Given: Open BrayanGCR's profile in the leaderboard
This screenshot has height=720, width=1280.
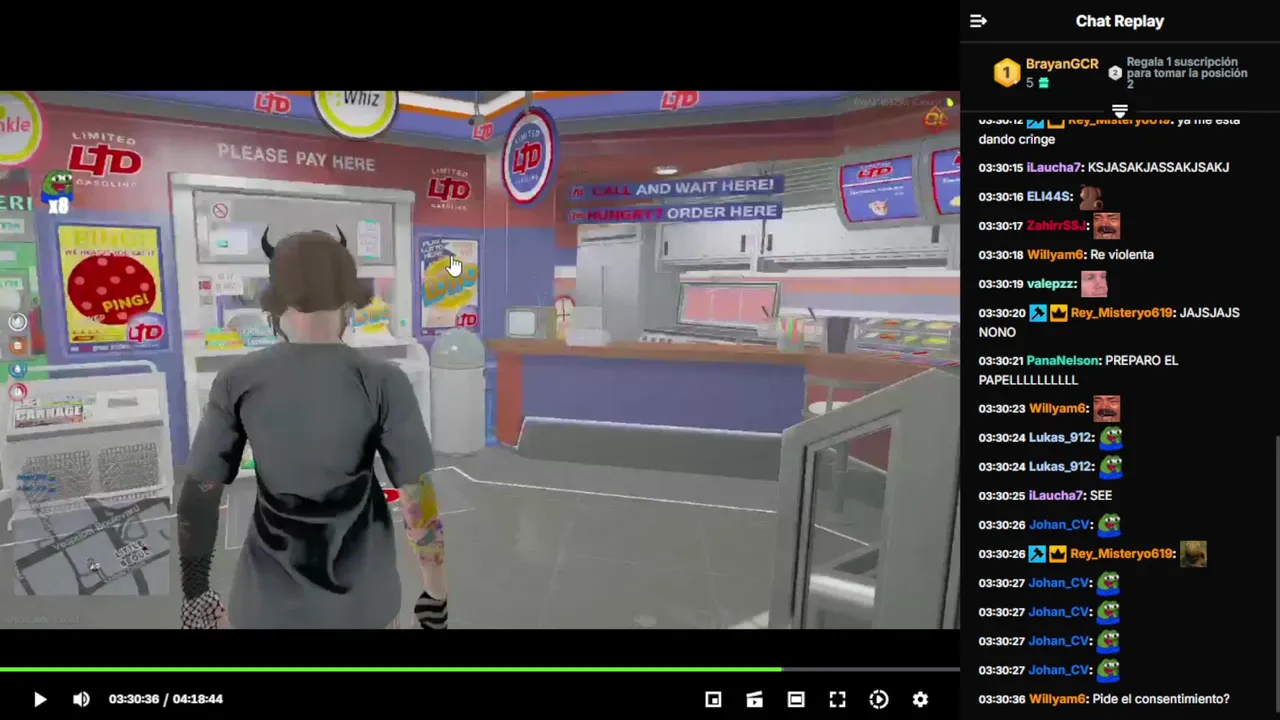Looking at the screenshot, I should [1062, 64].
